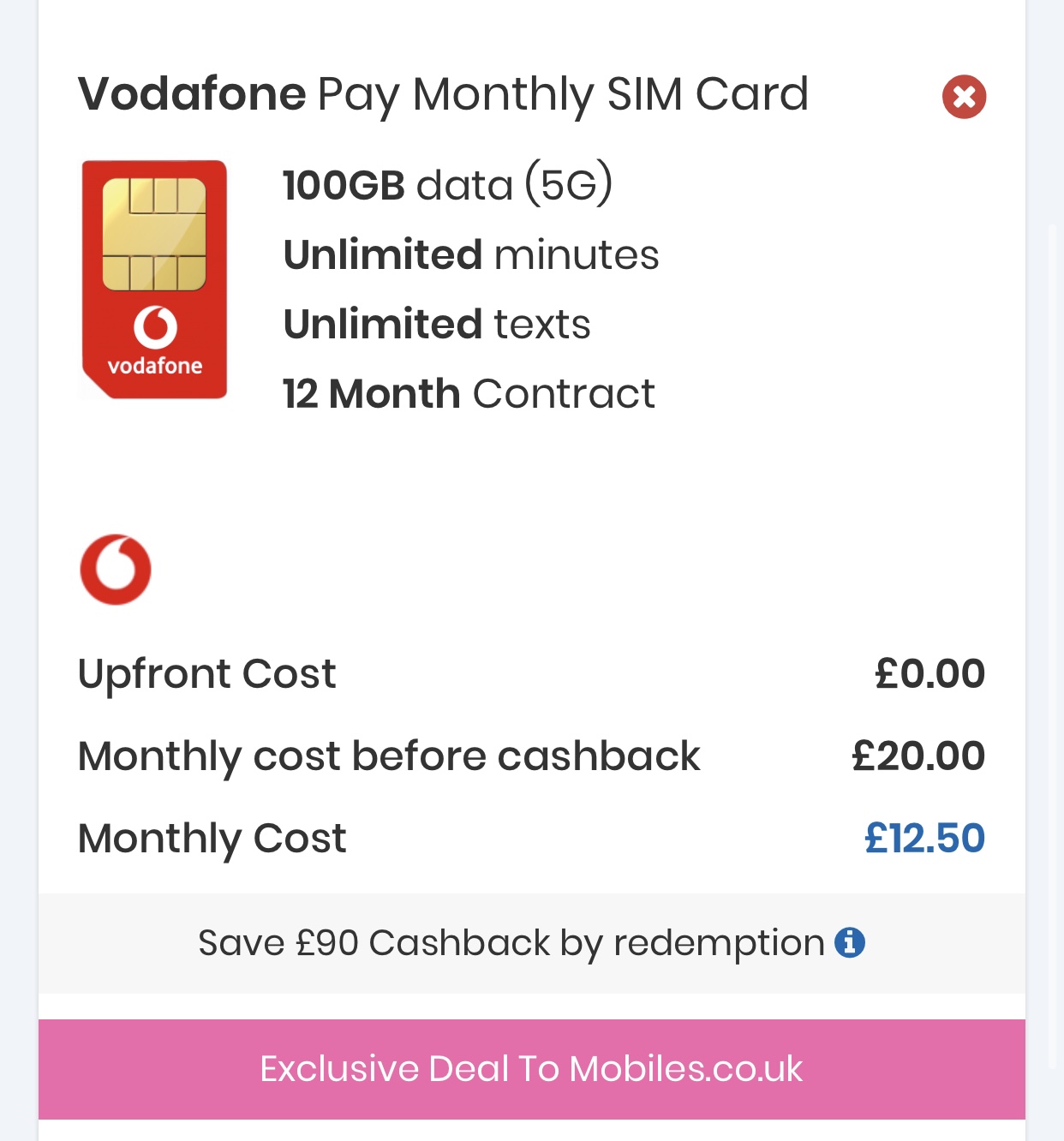The width and height of the screenshot is (1064, 1141).
Task: Tap the gold chip on SIM image
Action: [154, 235]
